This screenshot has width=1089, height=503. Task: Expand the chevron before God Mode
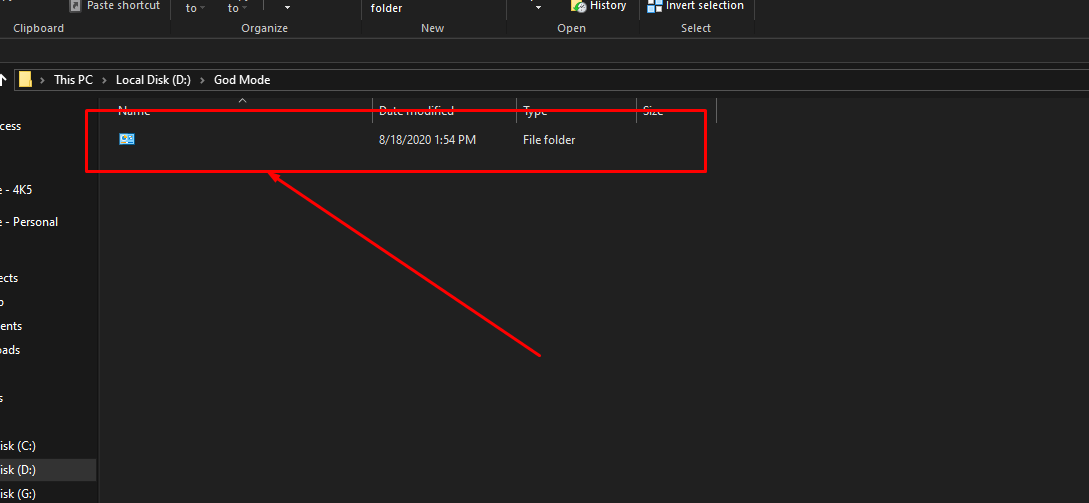202,80
